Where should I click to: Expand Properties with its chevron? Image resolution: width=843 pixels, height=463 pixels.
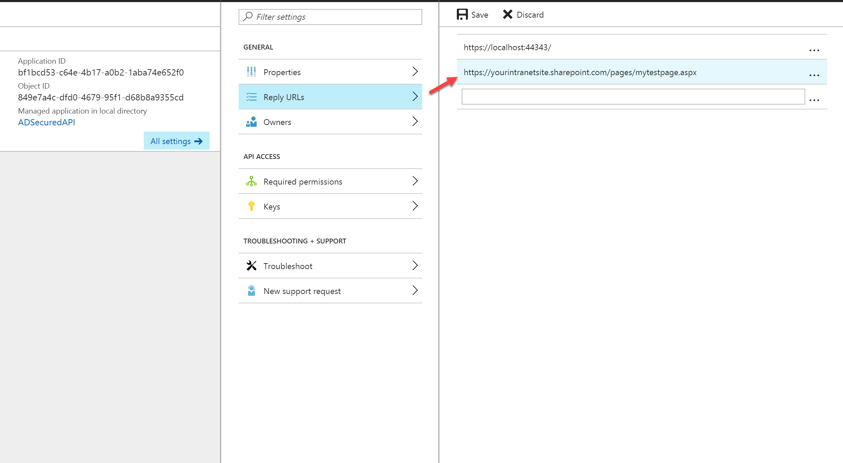(415, 72)
